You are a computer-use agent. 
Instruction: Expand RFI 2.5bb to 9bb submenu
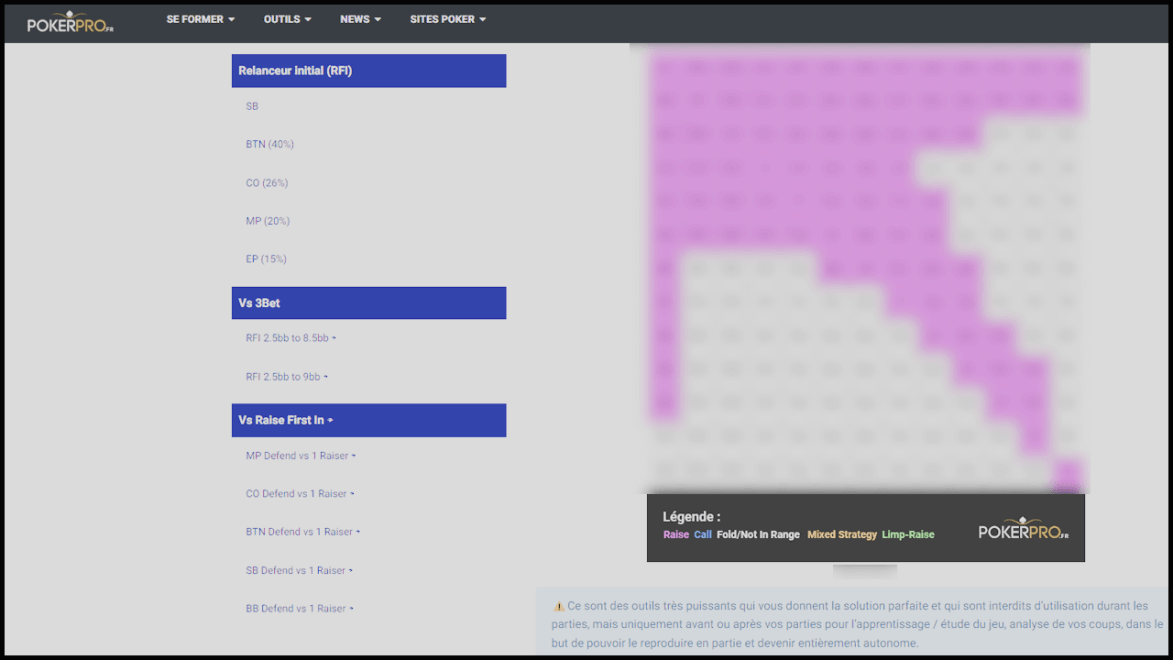pyautogui.click(x=286, y=377)
